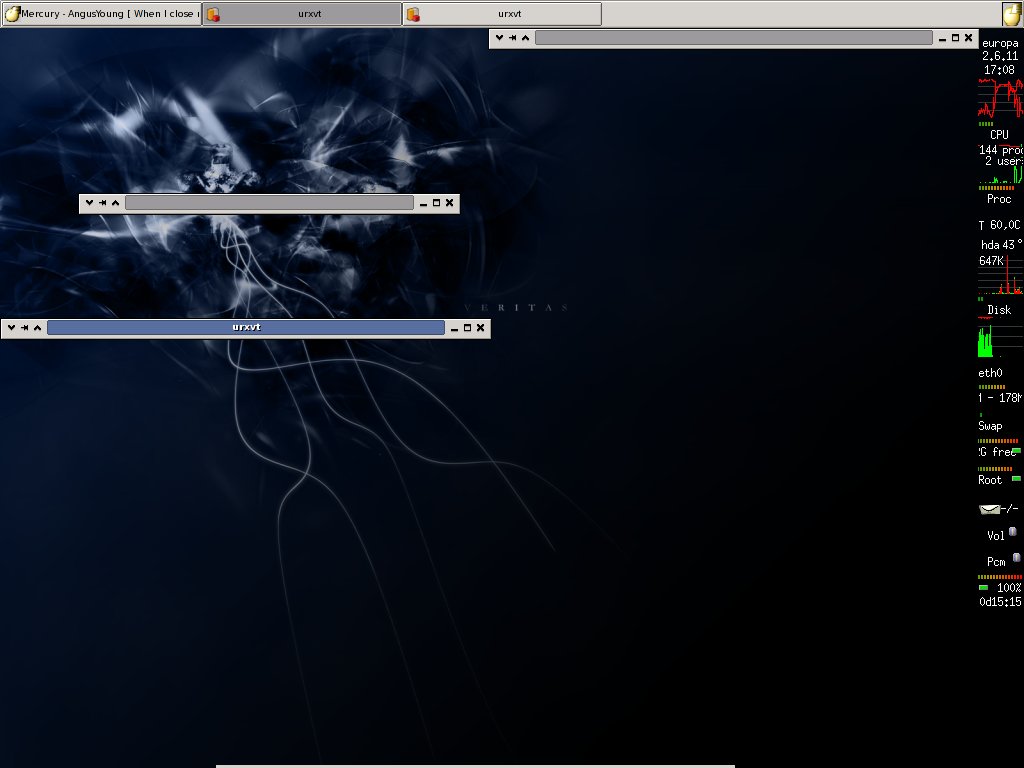Click the Mercury icon in the taskbar
This screenshot has height=768, width=1024.
coord(12,14)
